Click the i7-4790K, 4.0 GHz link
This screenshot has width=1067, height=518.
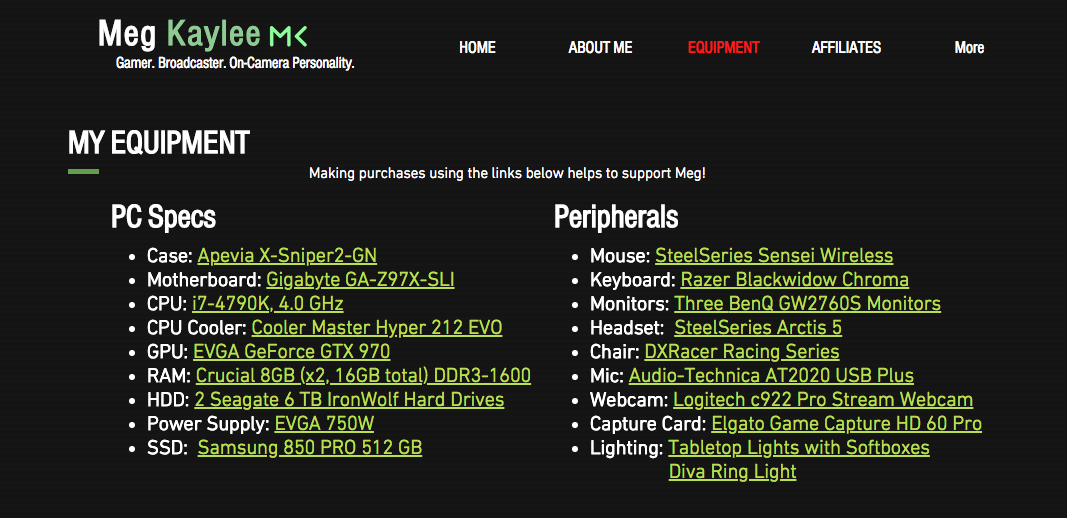pos(267,304)
